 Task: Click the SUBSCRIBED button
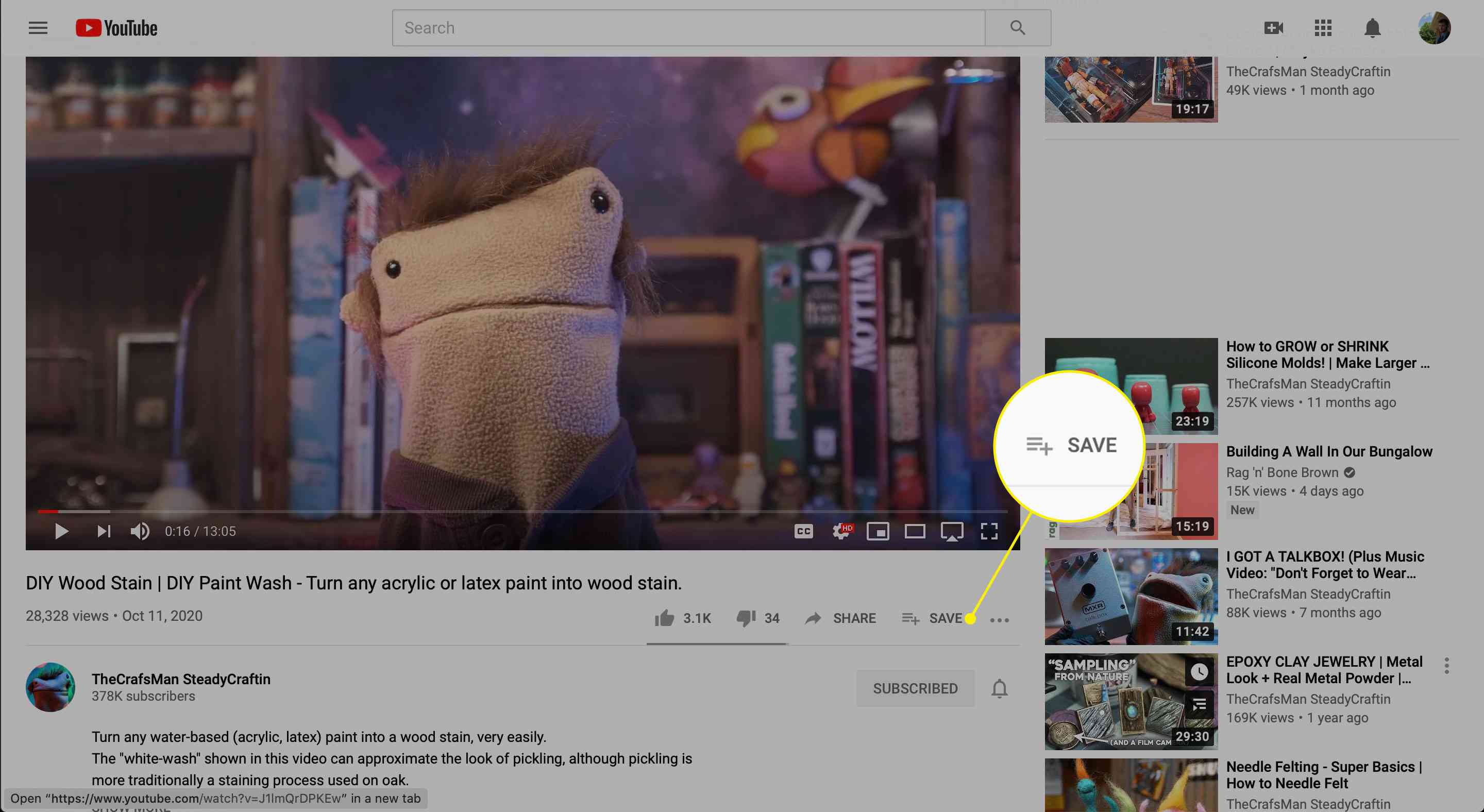click(916, 688)
